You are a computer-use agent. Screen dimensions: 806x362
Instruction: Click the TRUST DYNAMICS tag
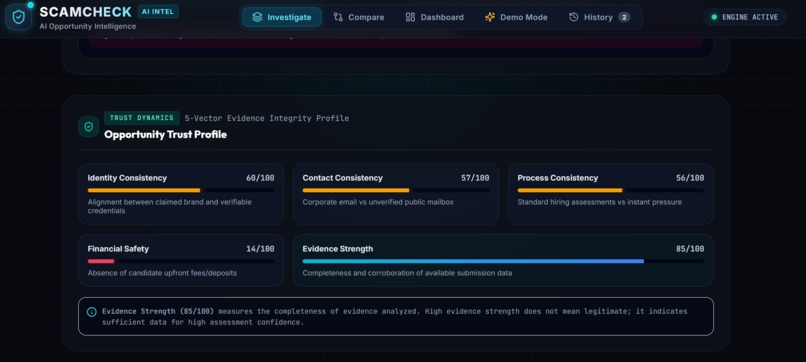coord(142,118)
